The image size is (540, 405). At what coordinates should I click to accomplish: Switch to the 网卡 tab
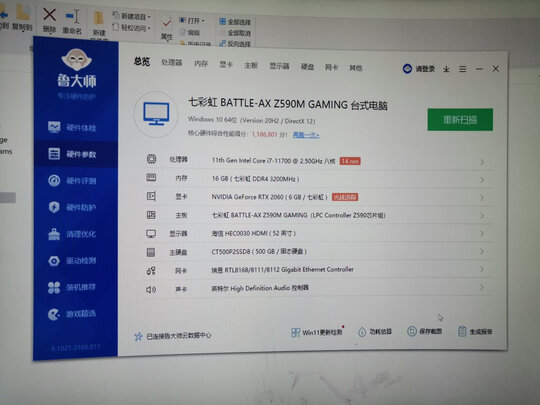pyautogui.click(x=332, y=67)
